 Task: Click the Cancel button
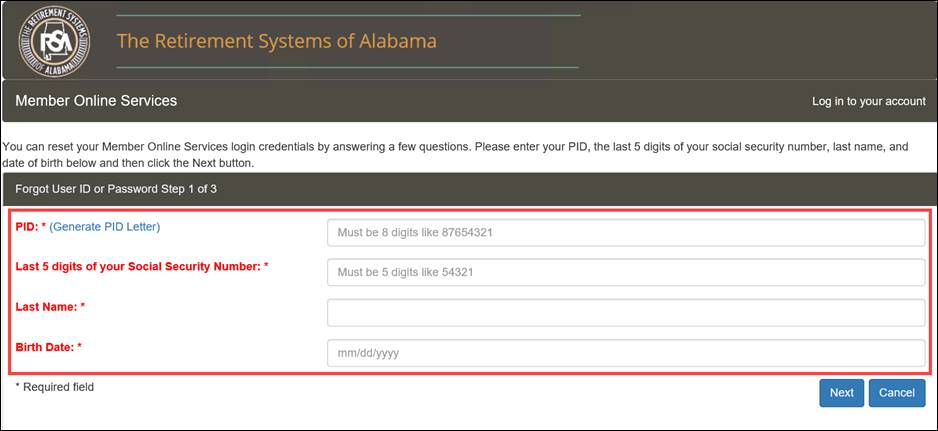897,393
